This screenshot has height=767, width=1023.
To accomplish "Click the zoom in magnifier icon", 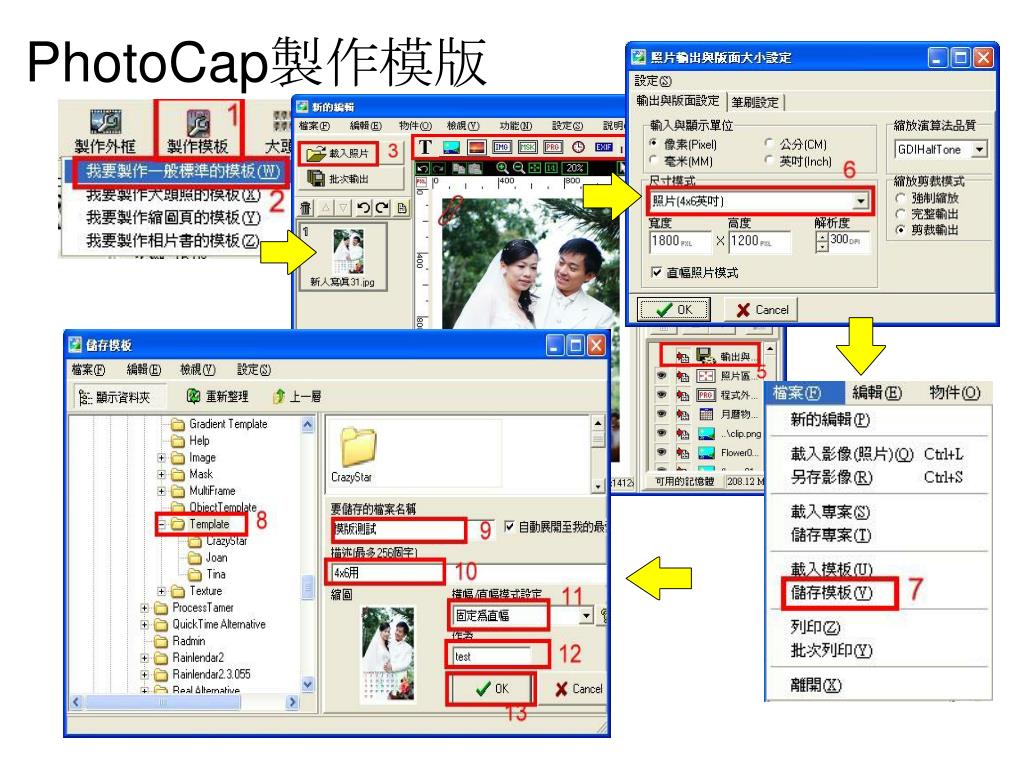I will pos(502,168).
